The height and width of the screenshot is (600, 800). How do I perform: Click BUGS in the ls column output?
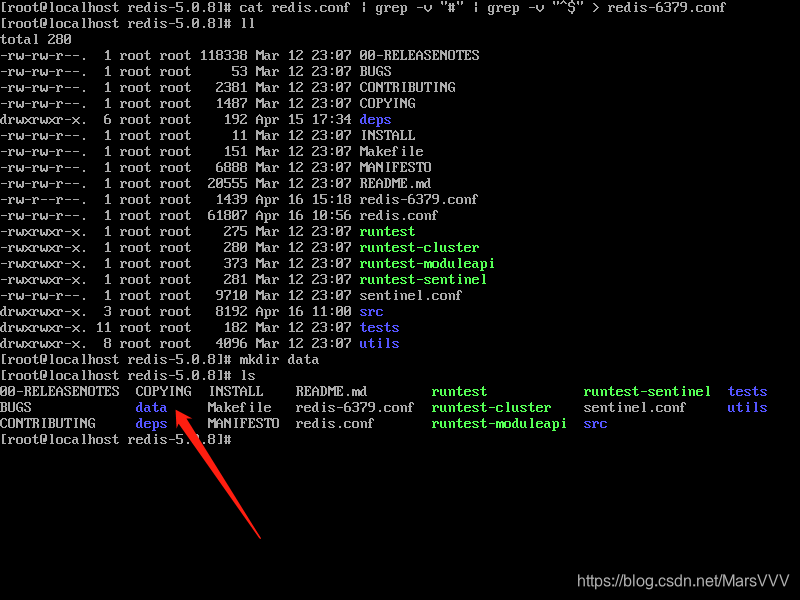tap(16, 407)
